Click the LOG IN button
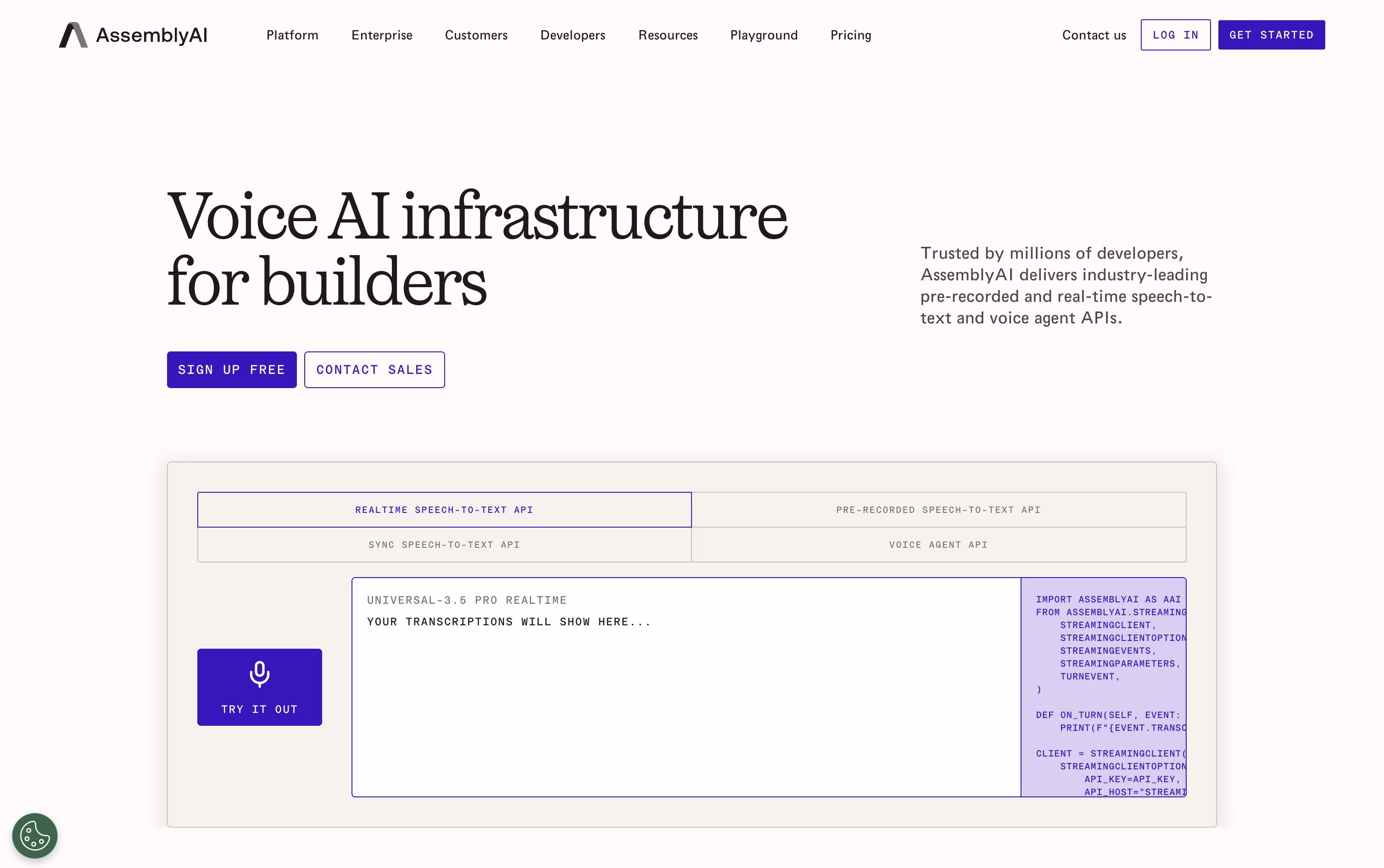Screen dimensions: 1384x868 coord(1175,35)
